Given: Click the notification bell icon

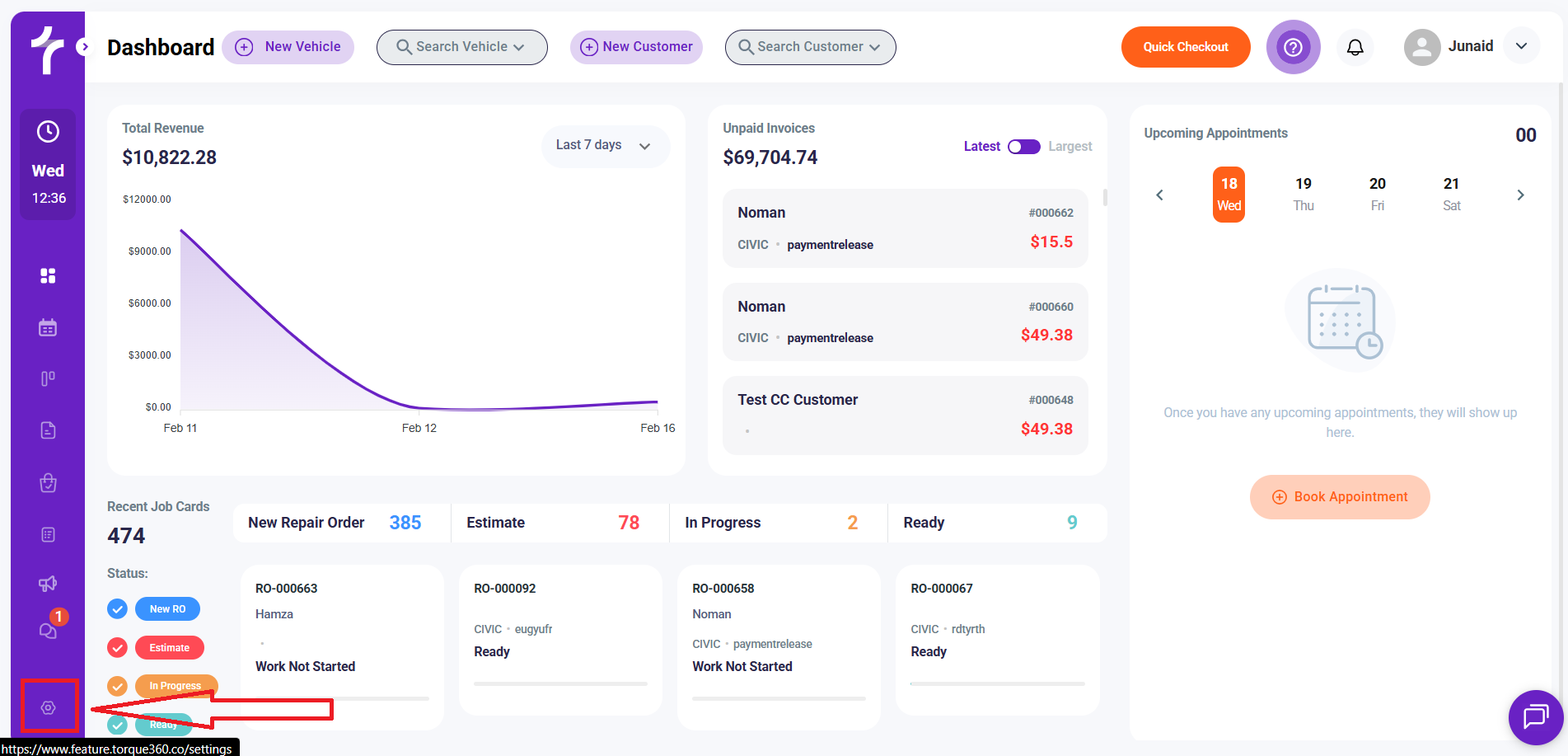Looking at the screenshot, I should click(1355, 47).
